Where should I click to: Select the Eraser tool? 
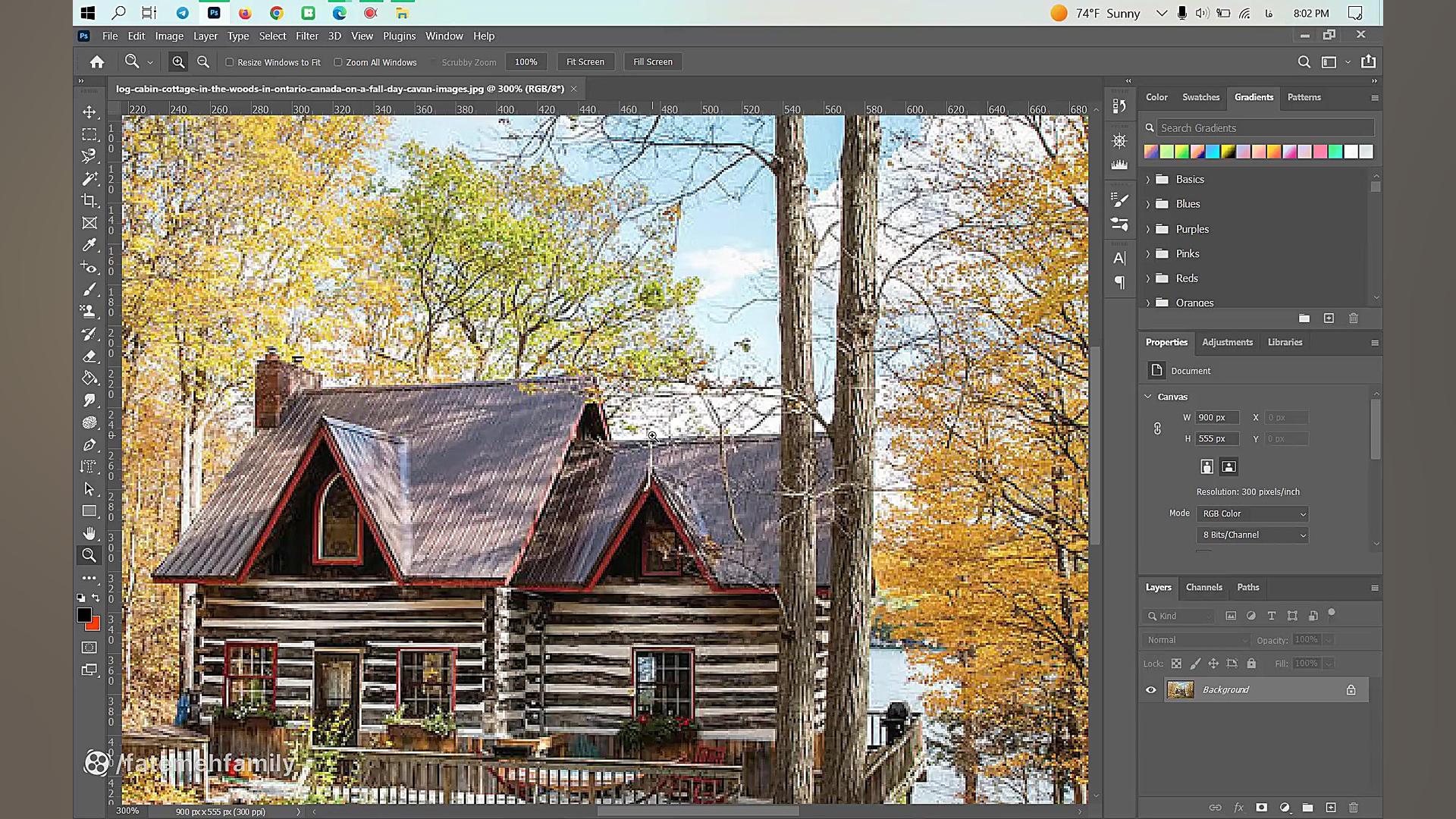pos(89,356)
